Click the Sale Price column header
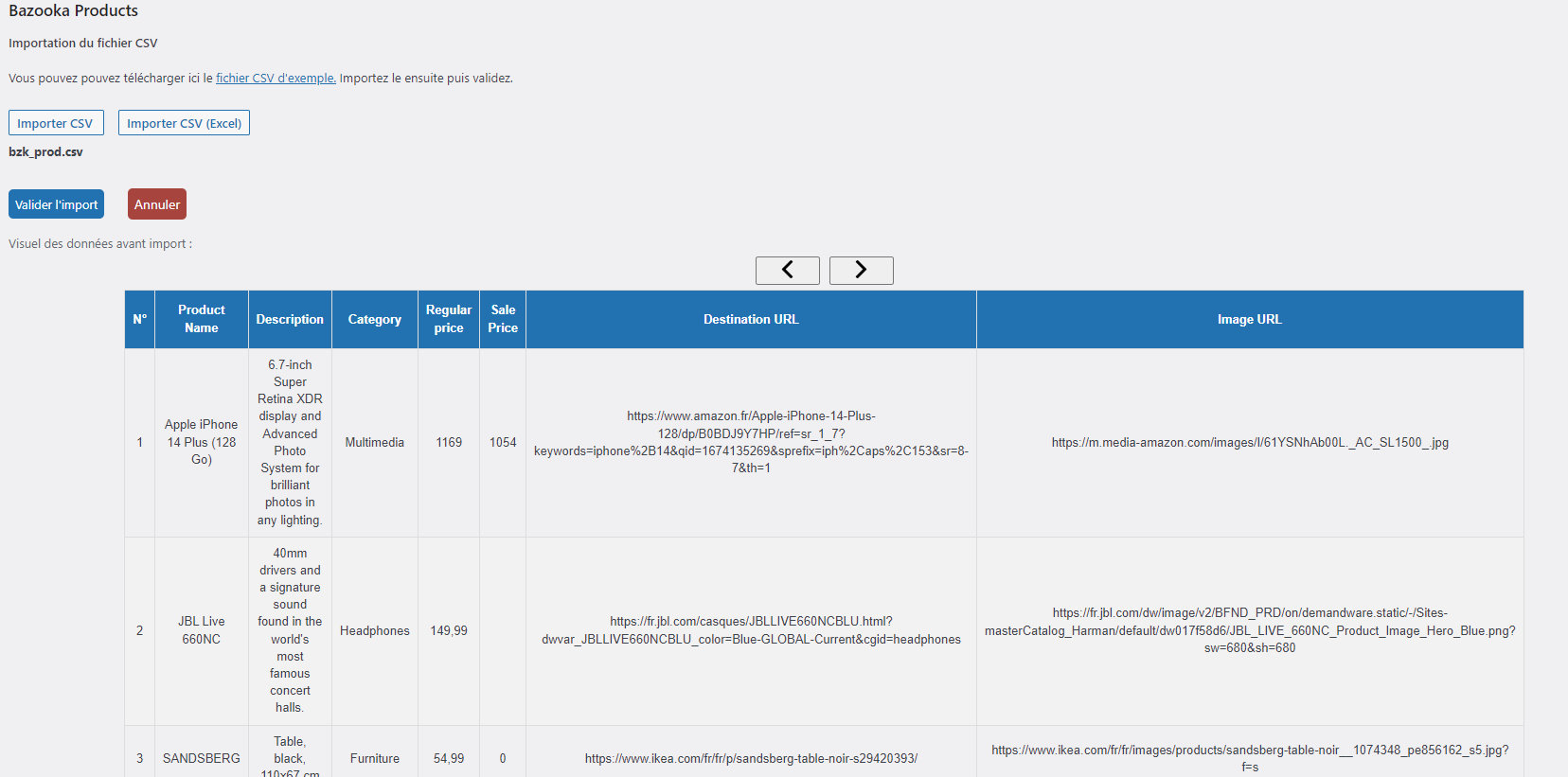Screen dimensions: 1568x777 503,319
